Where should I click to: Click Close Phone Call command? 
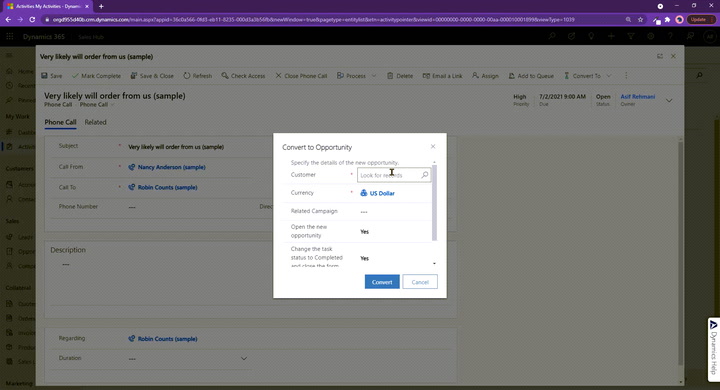pyautogui.click(x=301, y=76)
